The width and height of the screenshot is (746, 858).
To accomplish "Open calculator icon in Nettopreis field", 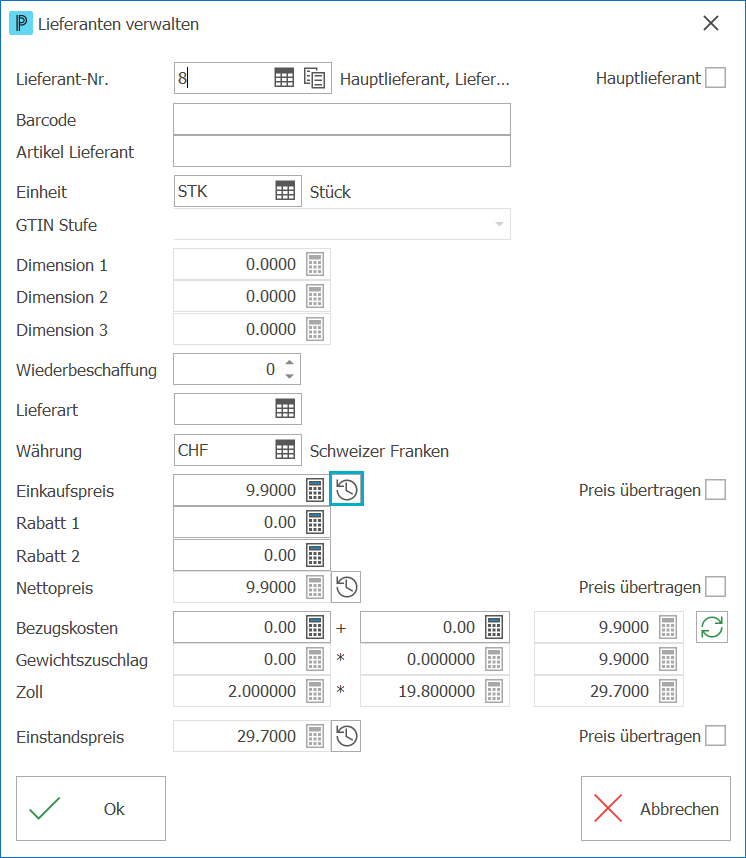I will coord(315,587).
